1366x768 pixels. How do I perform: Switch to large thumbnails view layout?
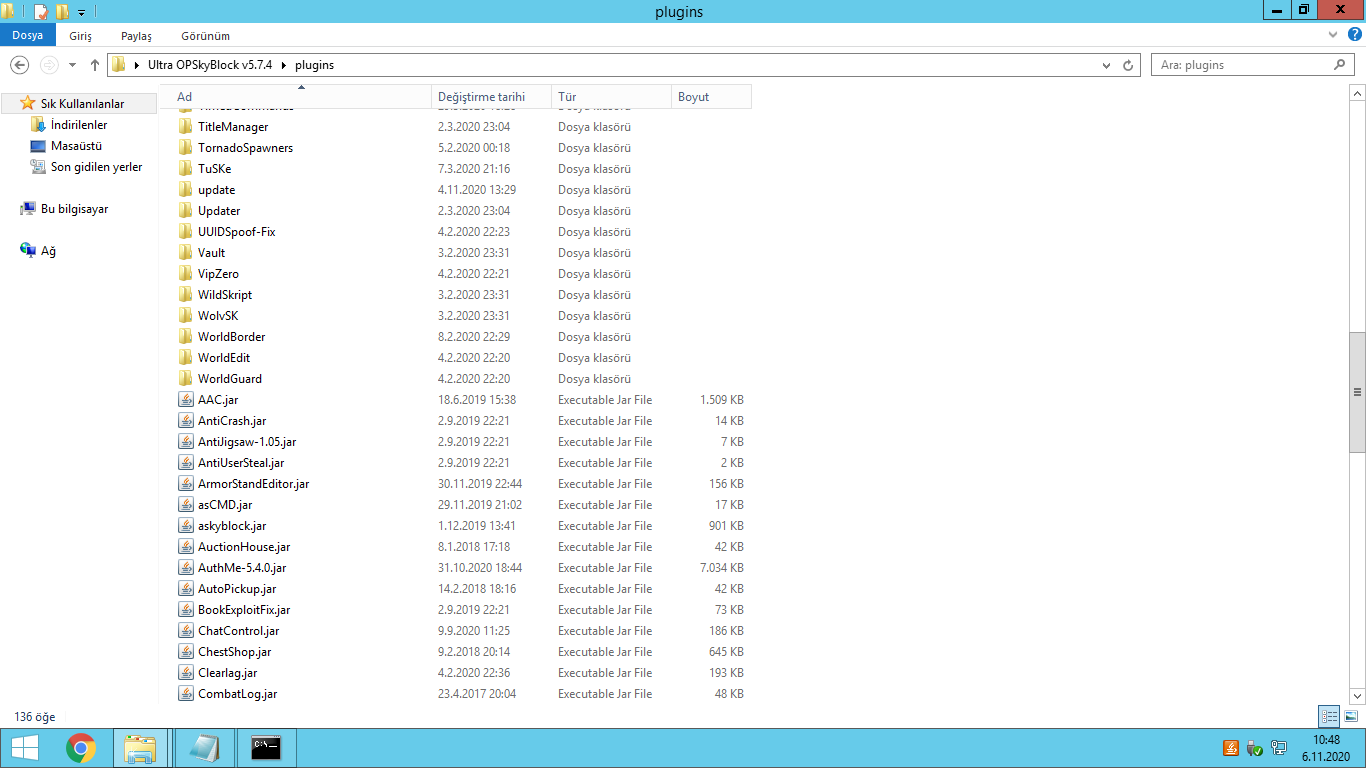1351,716
